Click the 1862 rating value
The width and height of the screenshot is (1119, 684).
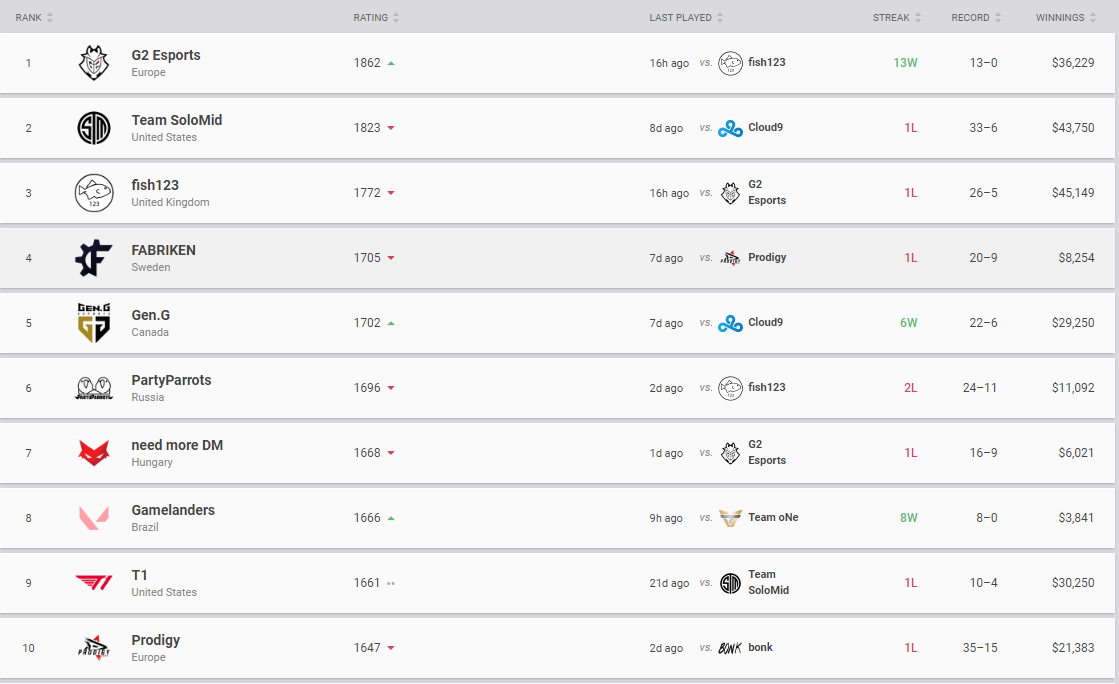pyautogui.click(x=367, y=63)
